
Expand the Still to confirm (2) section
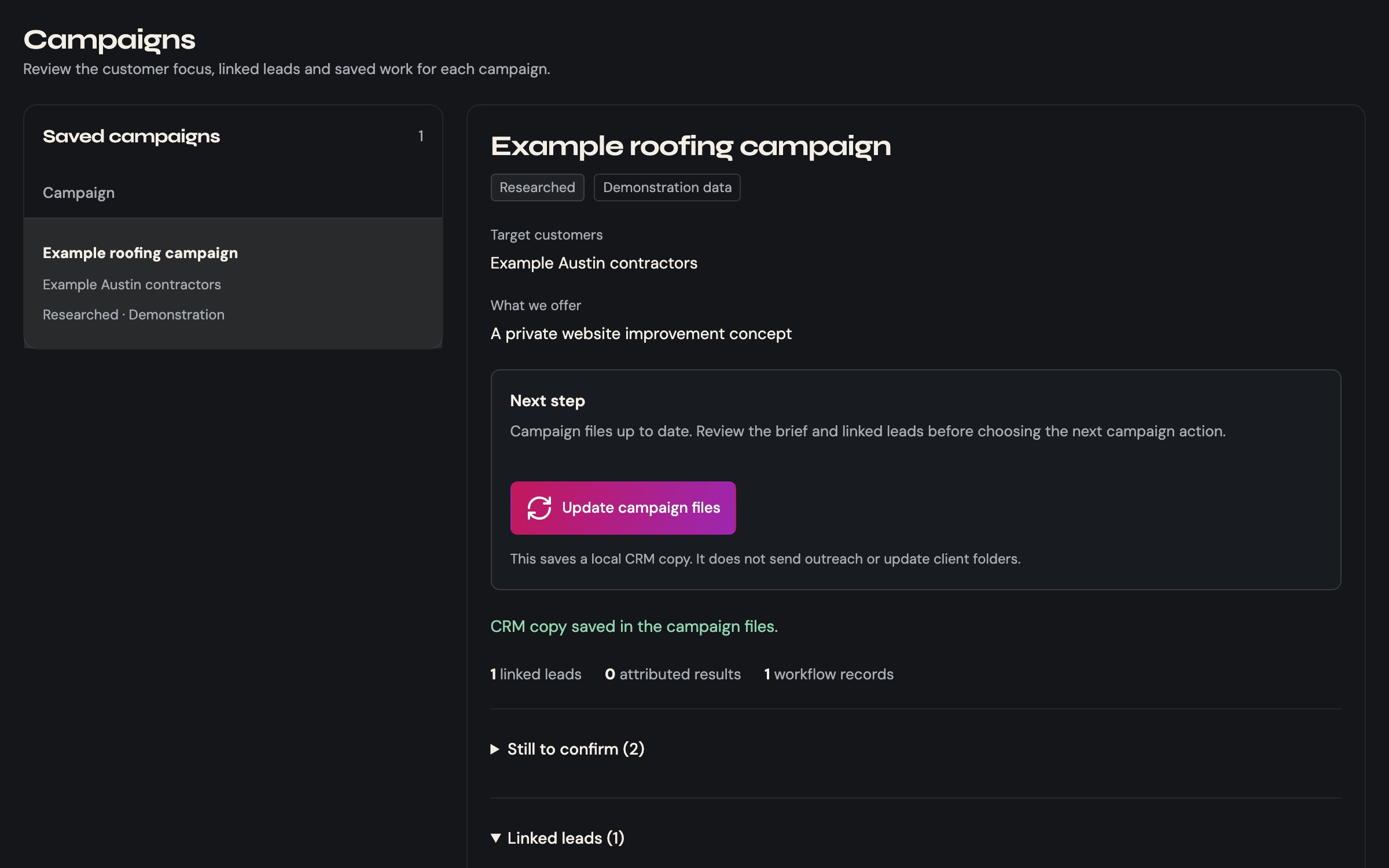567,749
